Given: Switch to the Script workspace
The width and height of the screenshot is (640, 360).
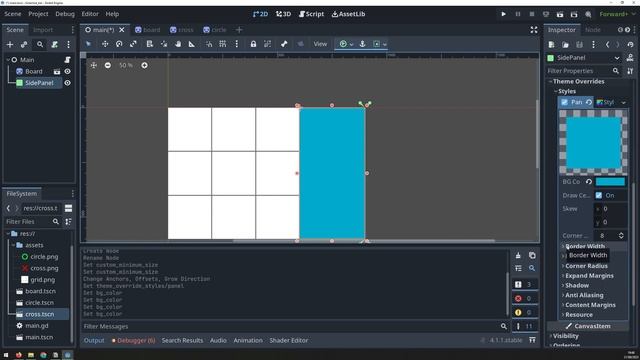Looking at the screenshot, I should point(311,14).
